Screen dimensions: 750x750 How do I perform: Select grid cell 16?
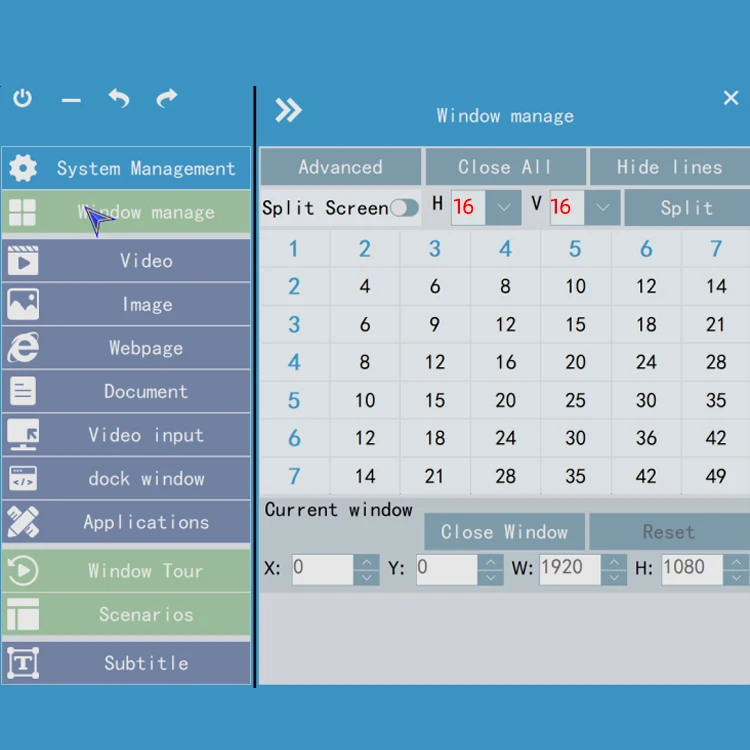click(506, 362)
